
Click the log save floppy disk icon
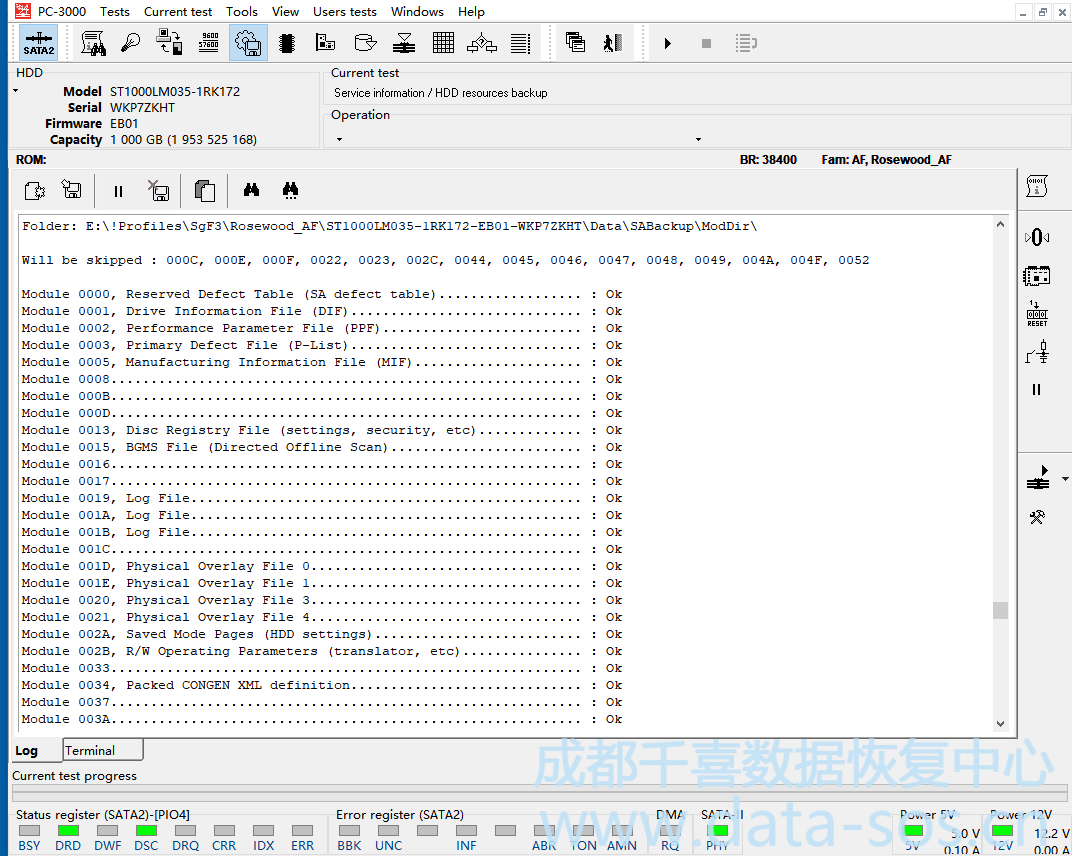coord(71,190)
